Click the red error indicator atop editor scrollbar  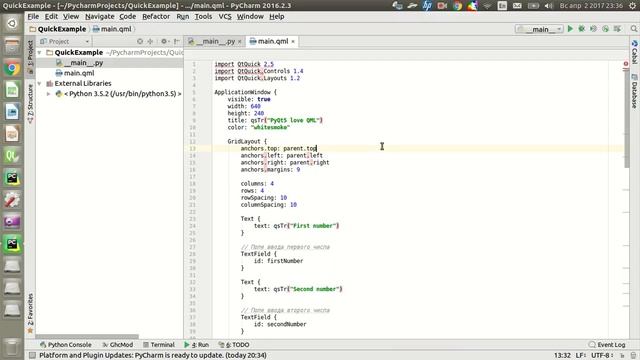tap(626, 64)
